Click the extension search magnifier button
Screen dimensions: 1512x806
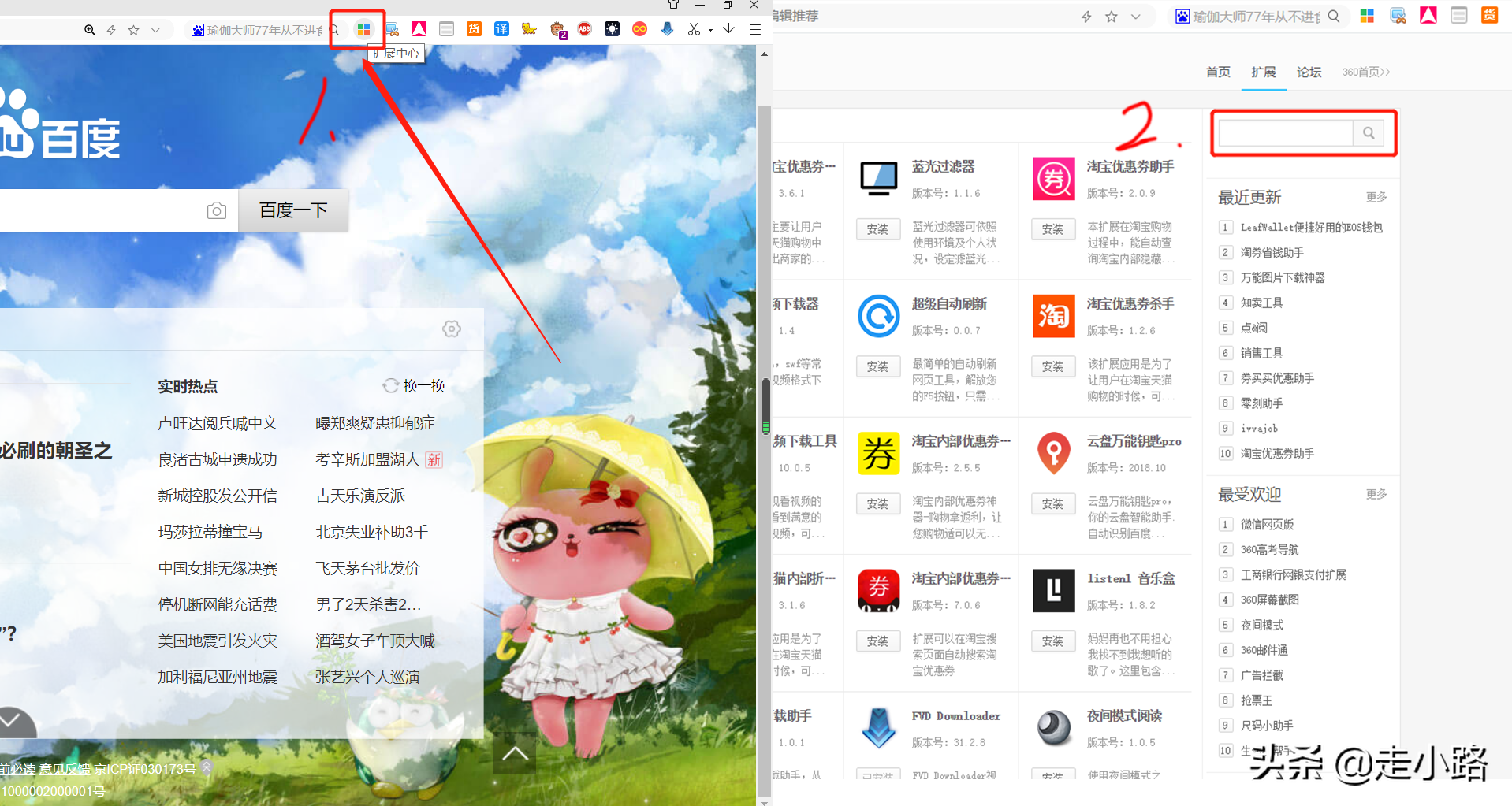tap(1369, 133)
